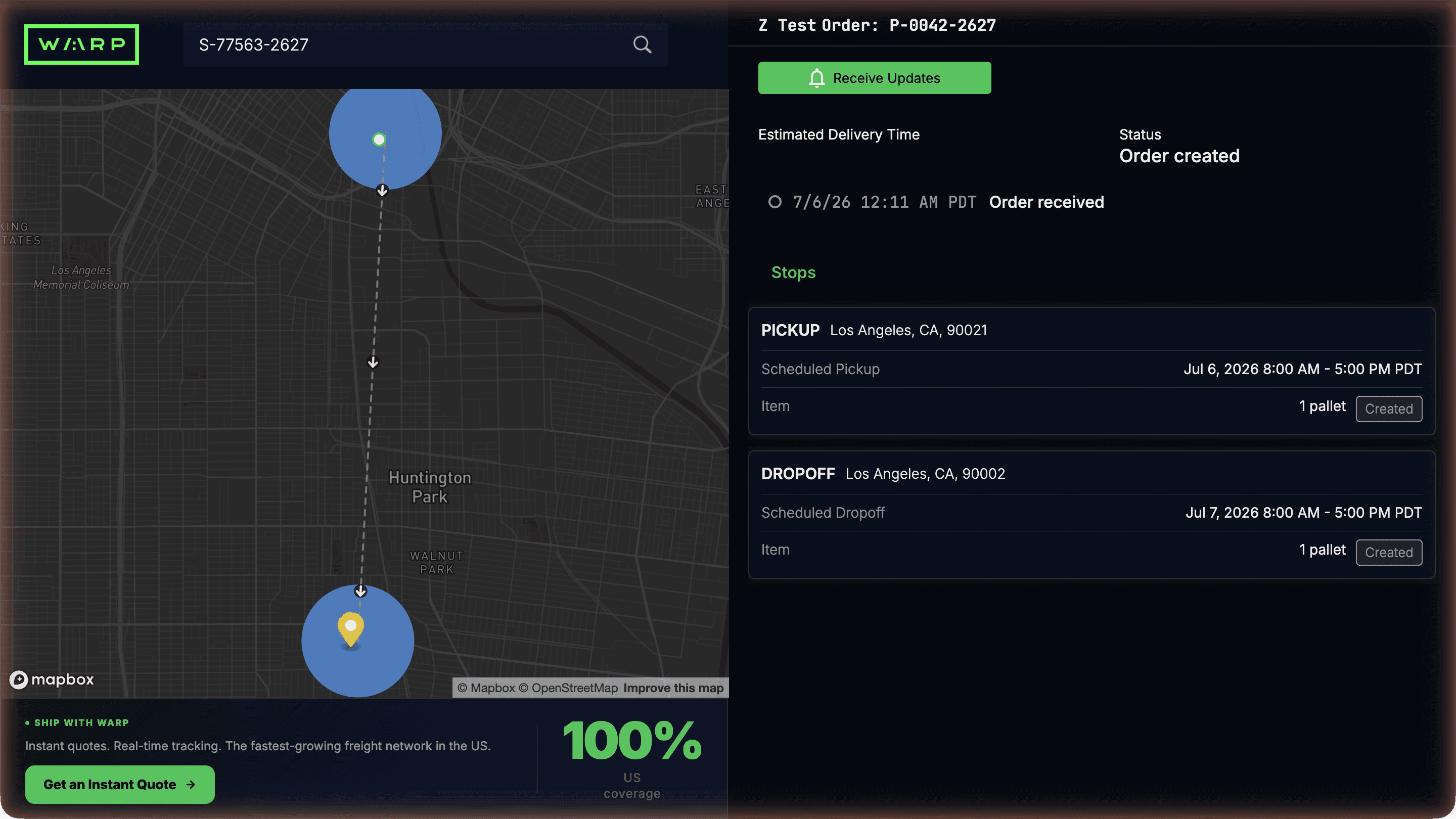Click the '7/6/26 12:11 AM PDT' timestamp

(x=884, y=202)
